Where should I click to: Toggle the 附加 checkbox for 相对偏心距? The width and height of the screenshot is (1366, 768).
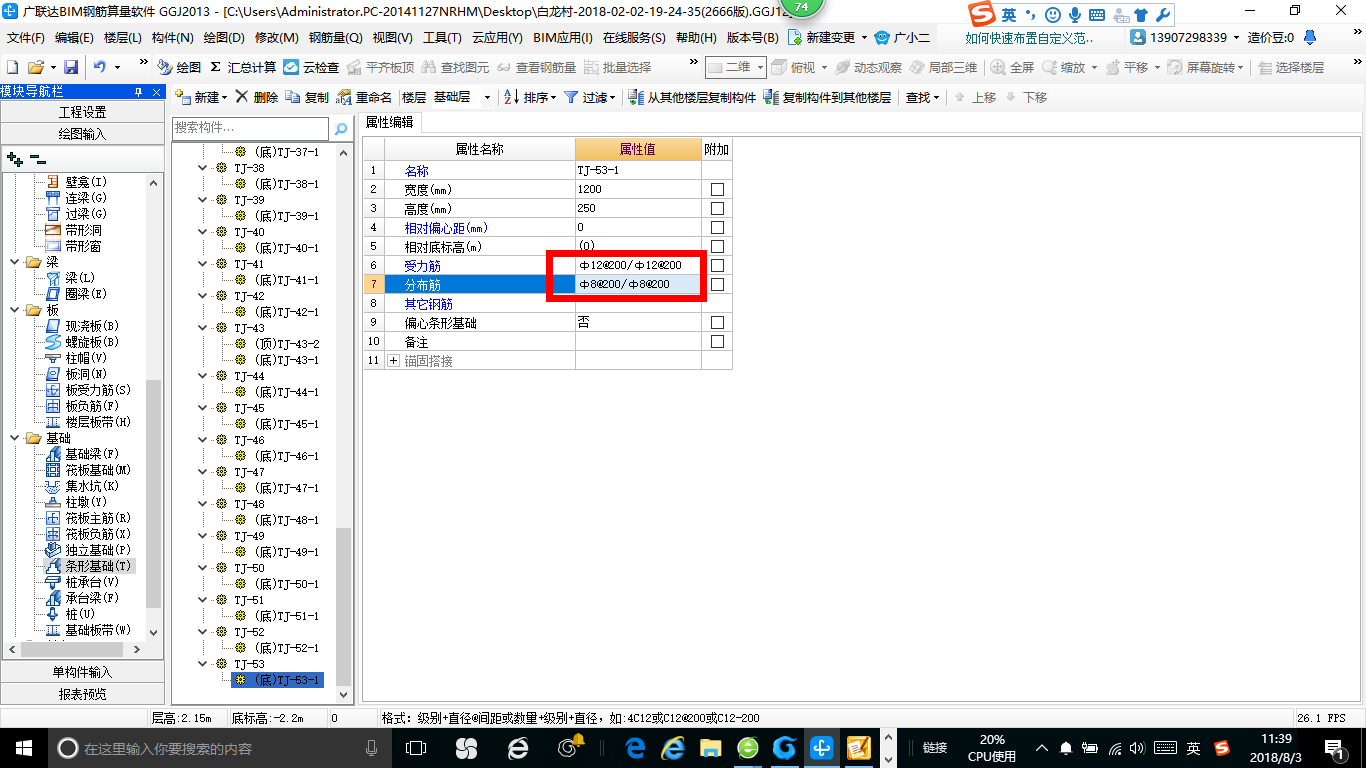coord(717,227)
